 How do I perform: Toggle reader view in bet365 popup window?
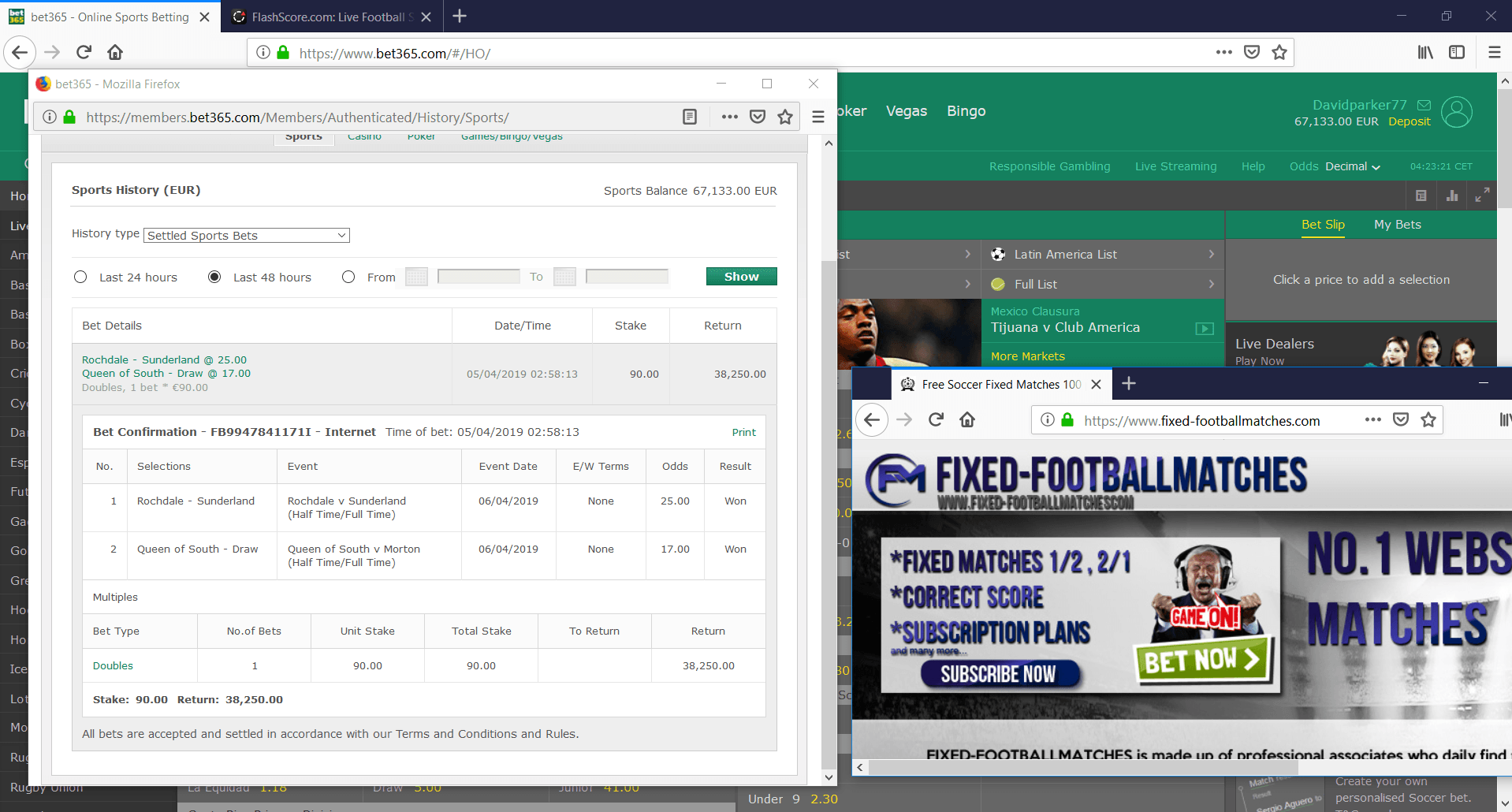point(690,117)
